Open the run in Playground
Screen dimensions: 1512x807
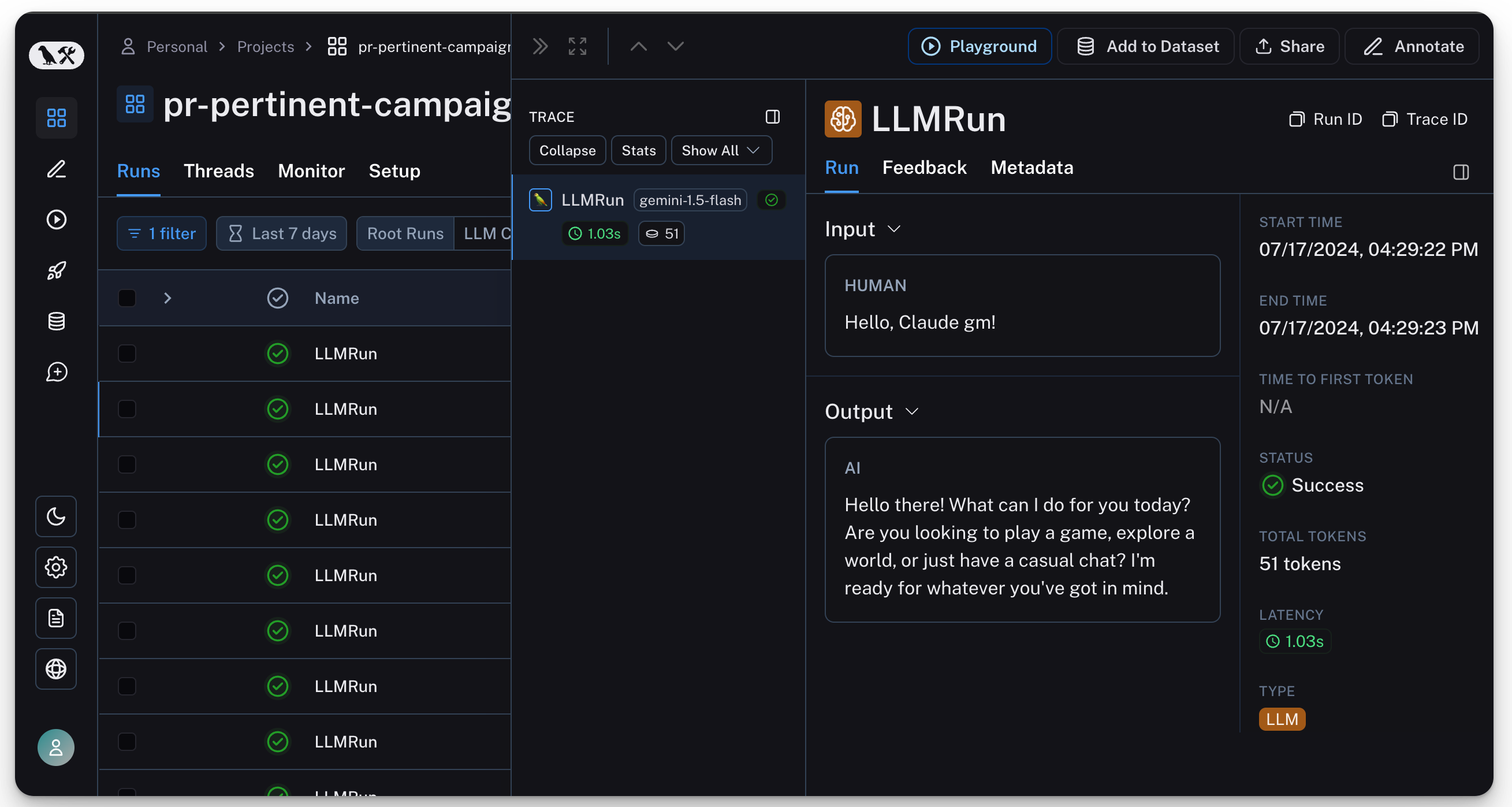click(x=979, y=46)
